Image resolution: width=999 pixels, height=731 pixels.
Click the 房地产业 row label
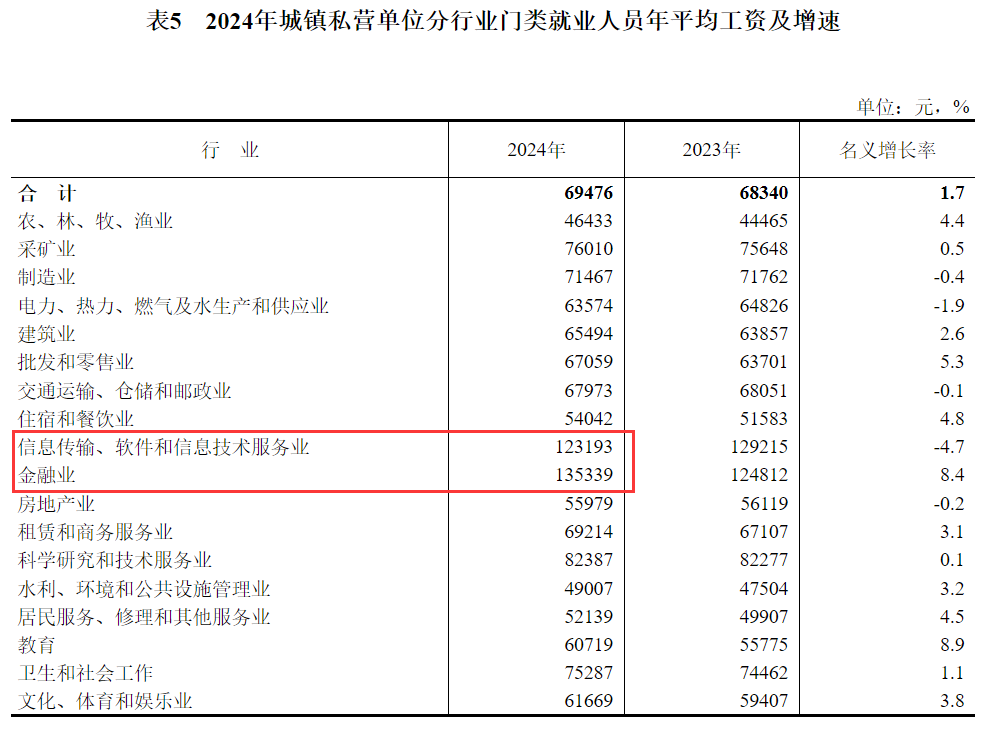click(x=57, y=504)
